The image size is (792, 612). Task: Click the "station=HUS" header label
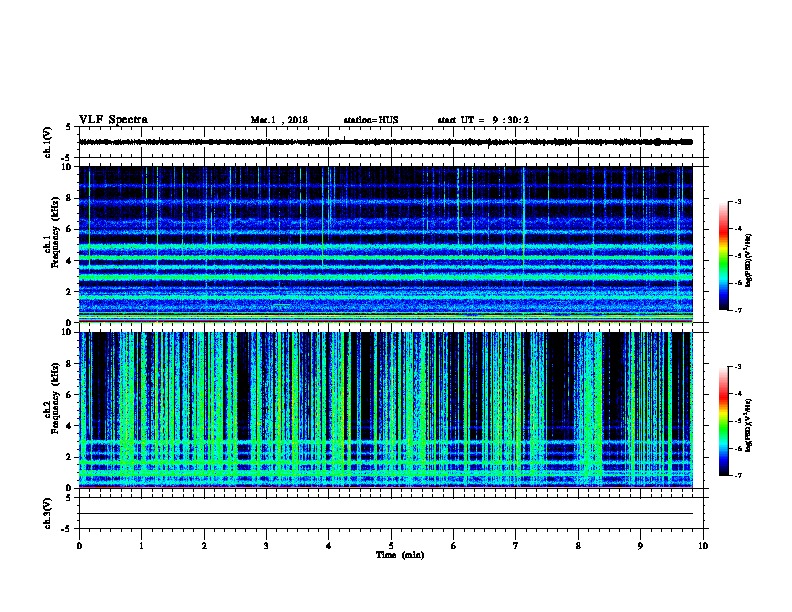[x=371, y=120]
